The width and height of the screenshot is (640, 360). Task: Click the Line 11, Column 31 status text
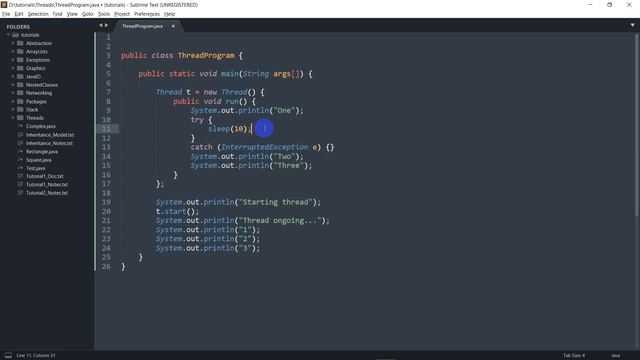click(36, 356)
